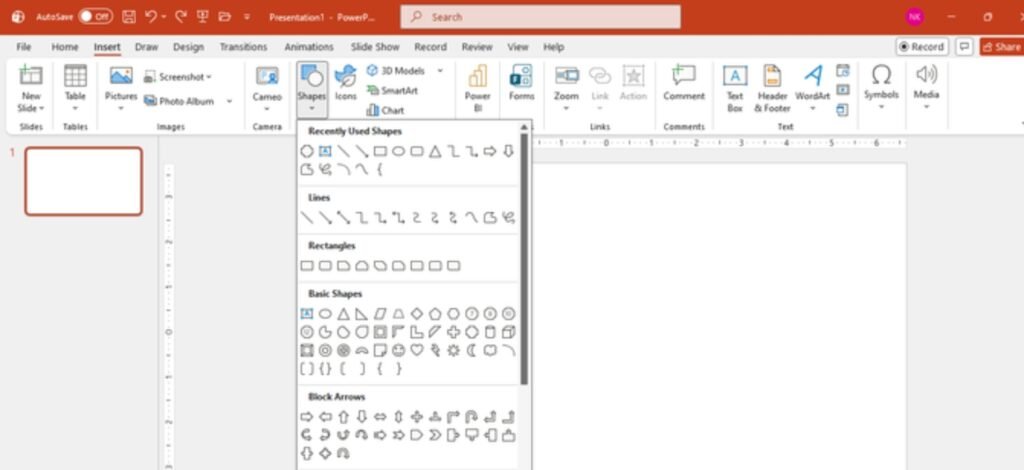The image size is (1024, 470).
Task: Pick the chevron shape in Block Arrows
Action: click(x=435, y=435)
